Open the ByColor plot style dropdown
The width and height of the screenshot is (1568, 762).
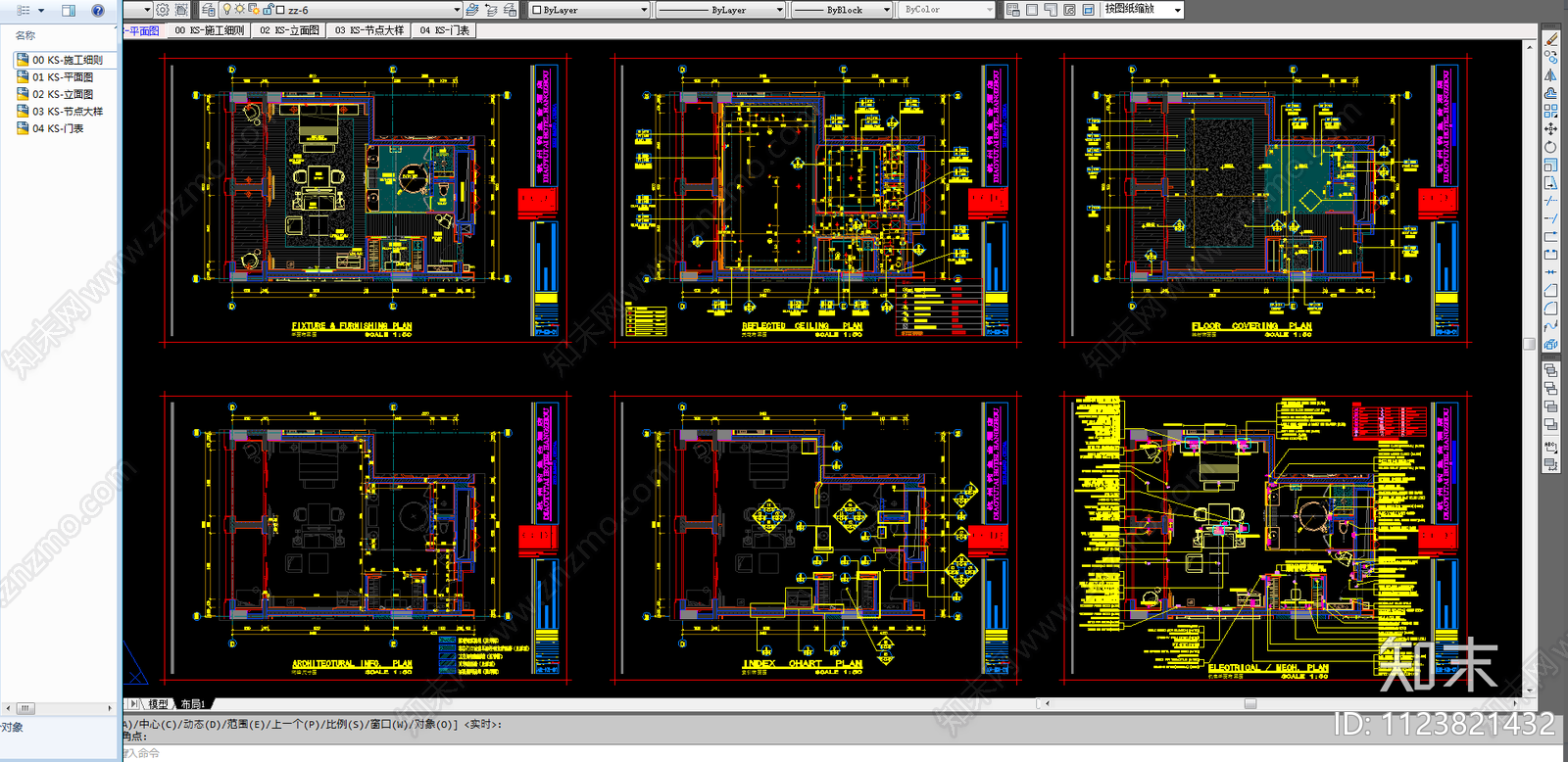990,10
